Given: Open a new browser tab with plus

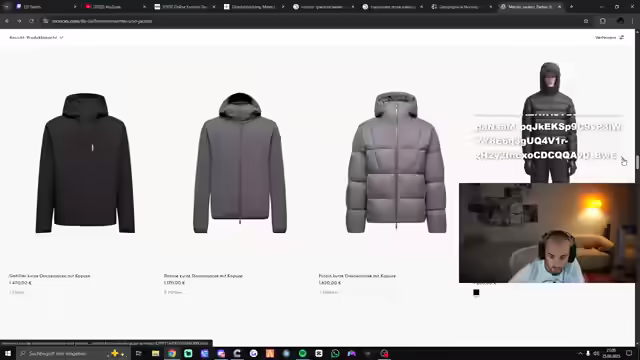Looking at the screenshot, I should point(571,7).
